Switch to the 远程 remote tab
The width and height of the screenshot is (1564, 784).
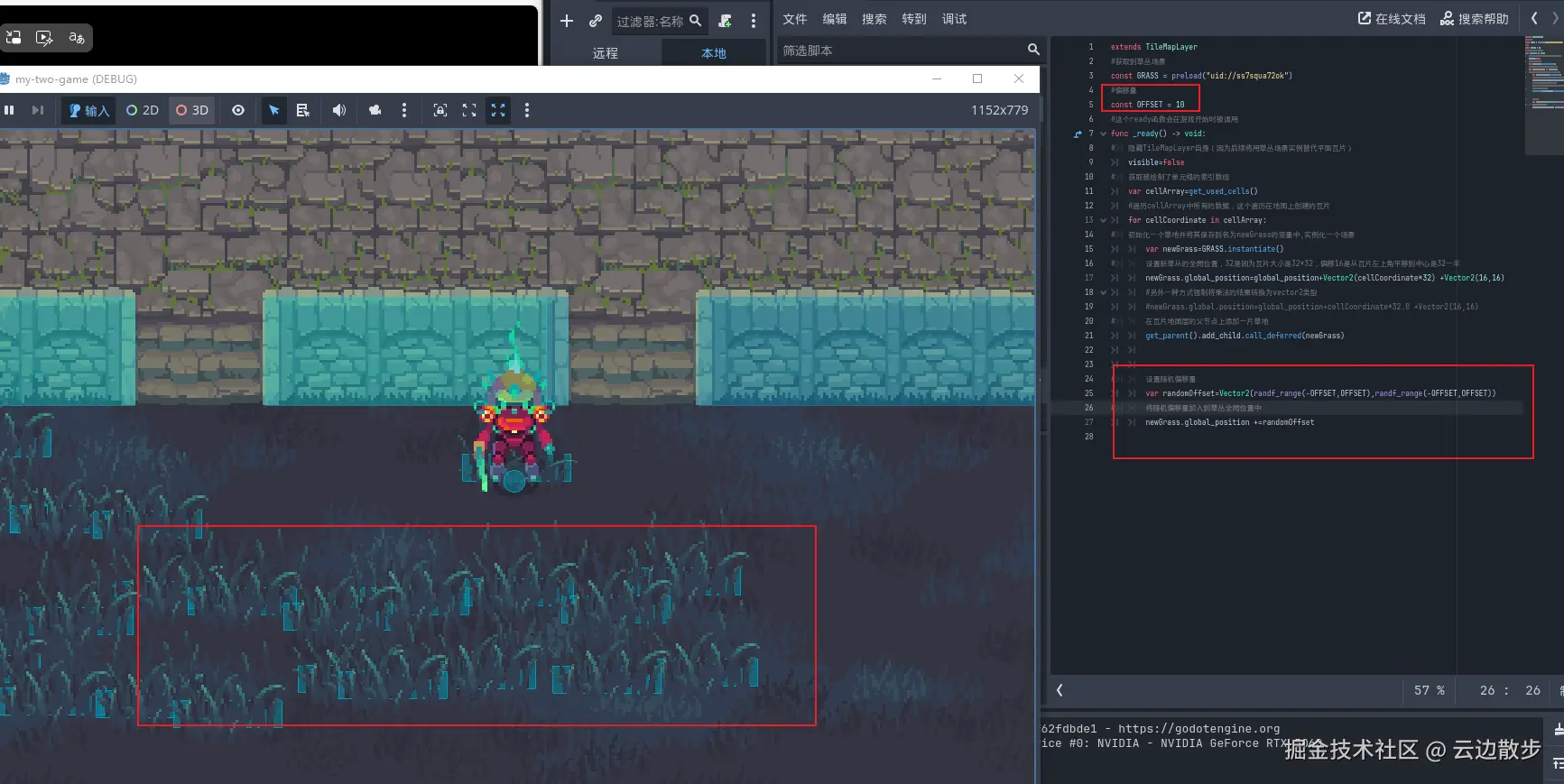point(606,53)
